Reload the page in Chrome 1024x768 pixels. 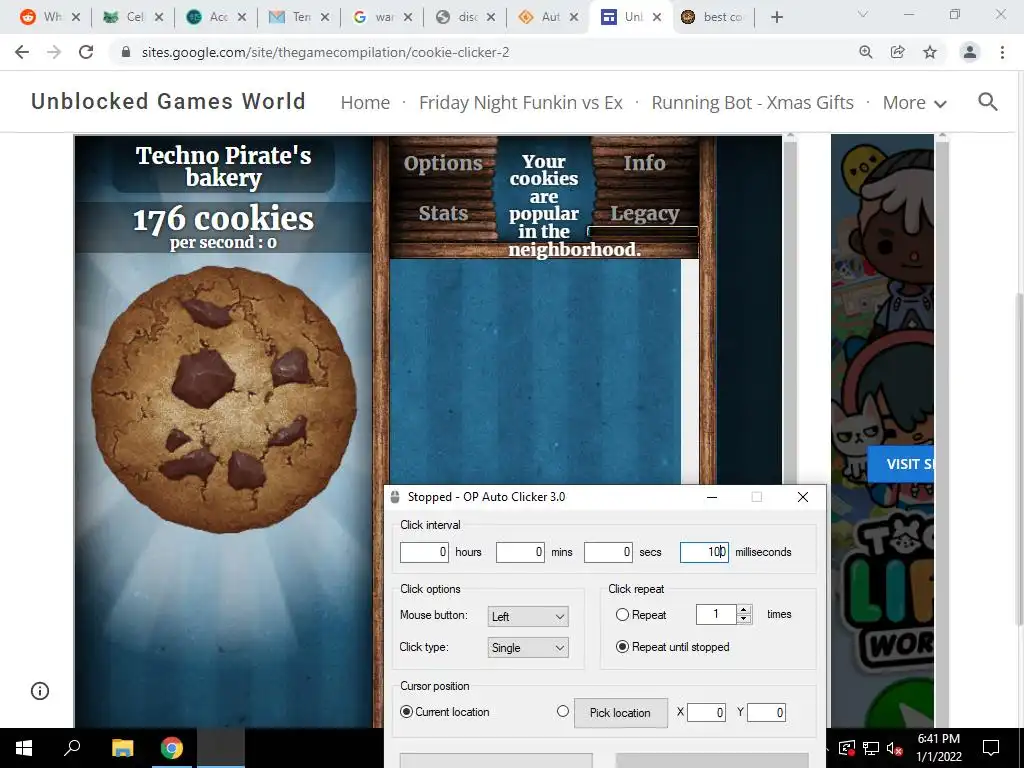click(x=86, y=52)
